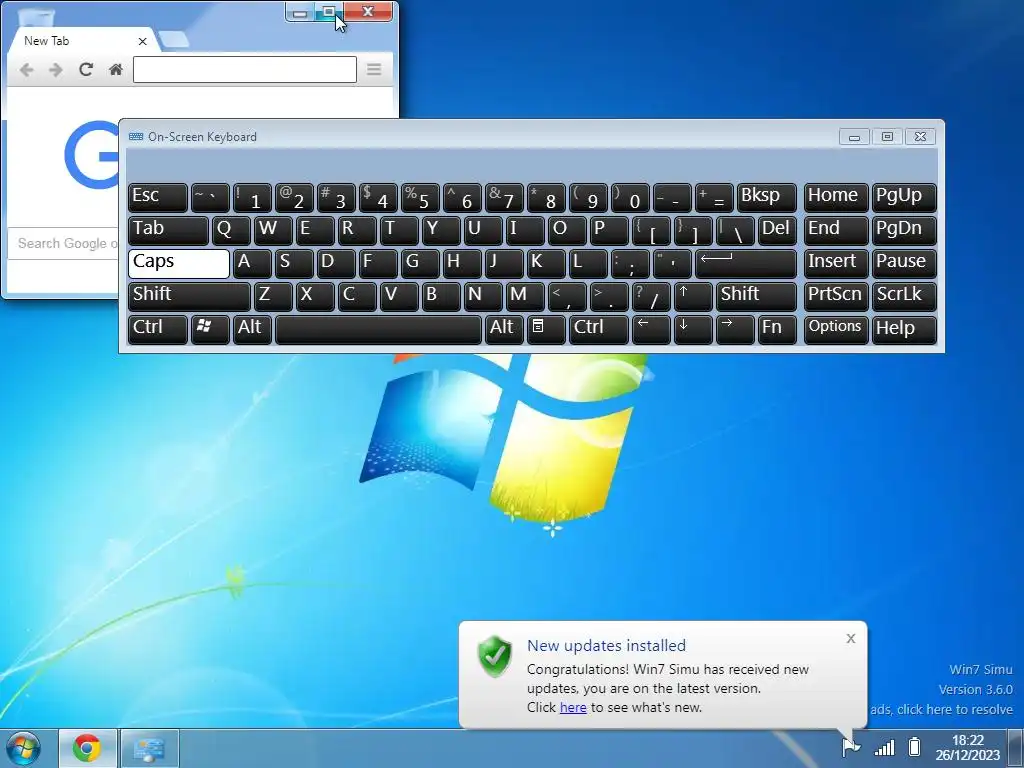Tap the down arrow key
1024x768 pixels.
click(693, 329)
